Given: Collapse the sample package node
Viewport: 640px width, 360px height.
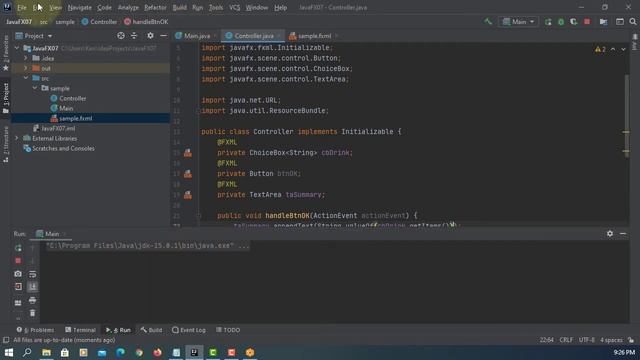Looking at the screenshot, I should pyautogui.click(x=35, y=88).
